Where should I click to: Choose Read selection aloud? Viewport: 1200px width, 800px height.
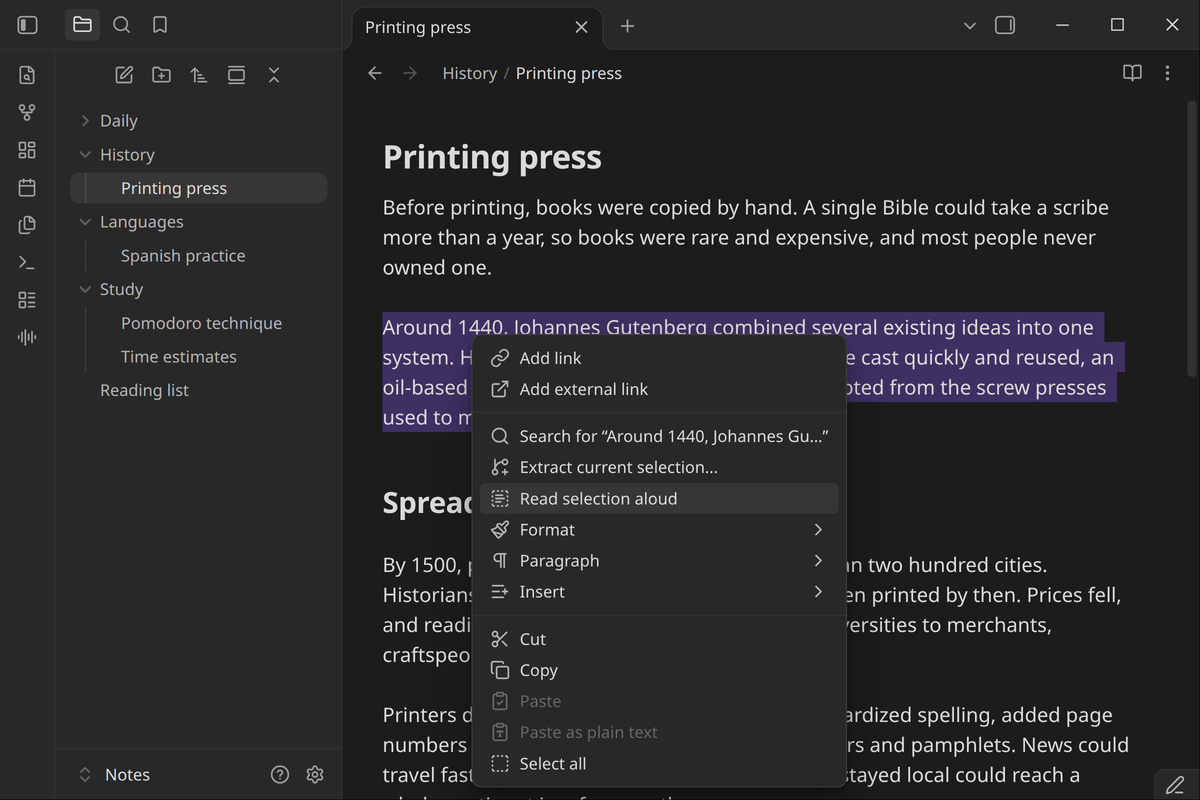point(659,499)
